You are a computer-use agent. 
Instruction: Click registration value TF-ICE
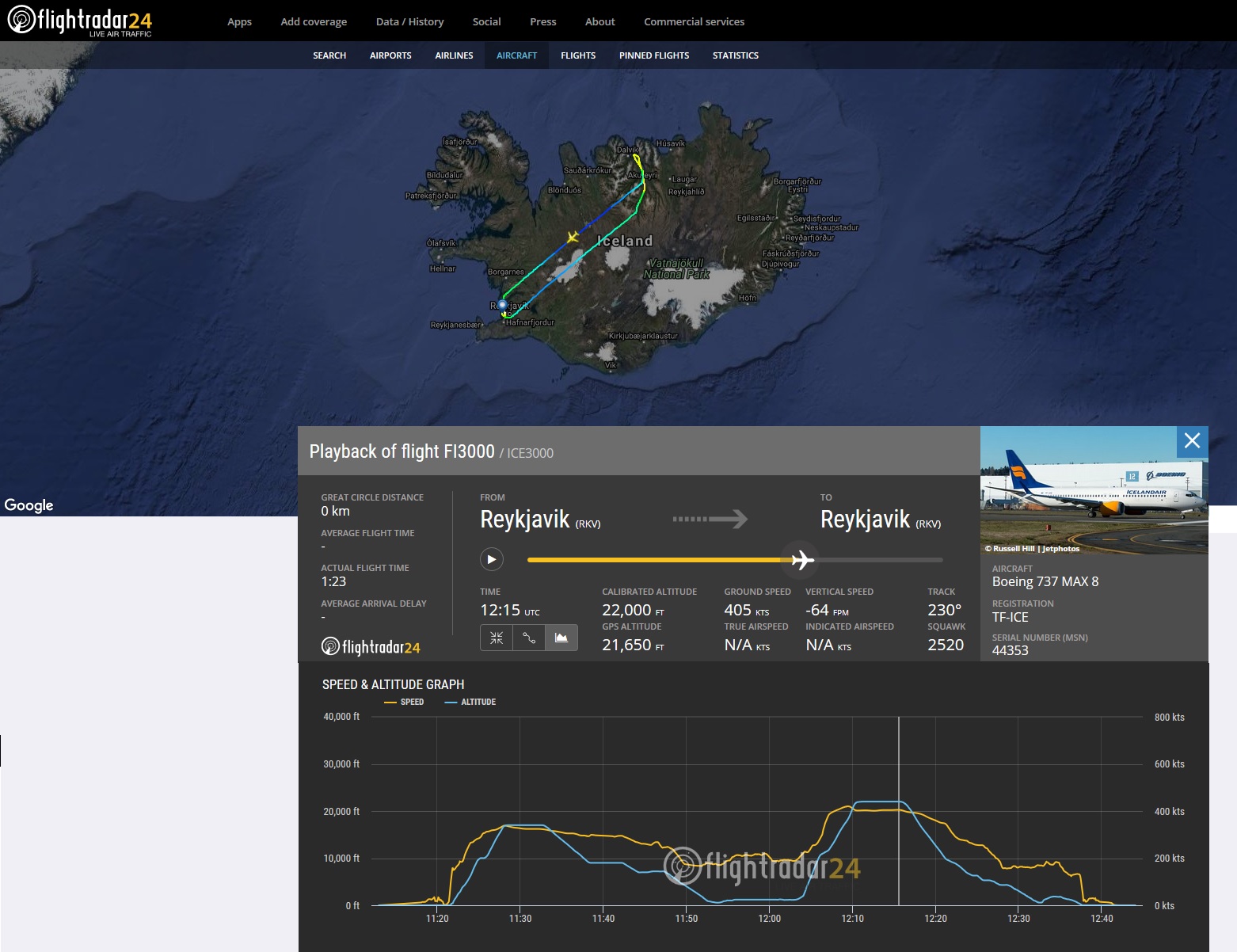click(1011, 617)
